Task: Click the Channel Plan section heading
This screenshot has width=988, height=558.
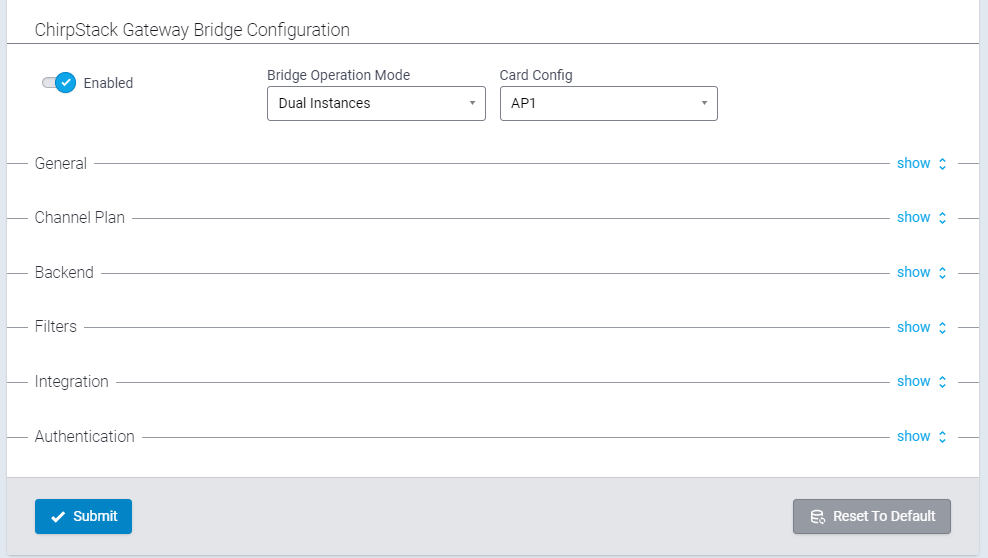Action: pos(79,217)
